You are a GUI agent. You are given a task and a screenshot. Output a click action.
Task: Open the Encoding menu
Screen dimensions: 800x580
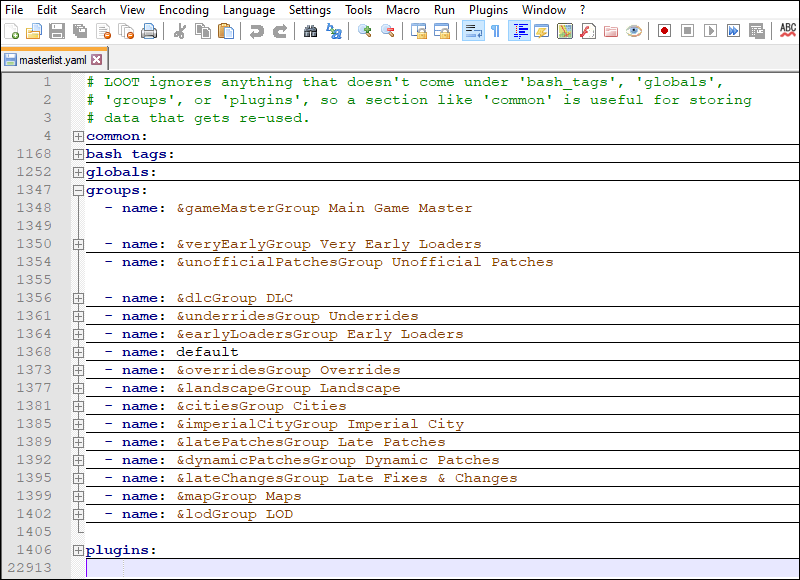183,9
